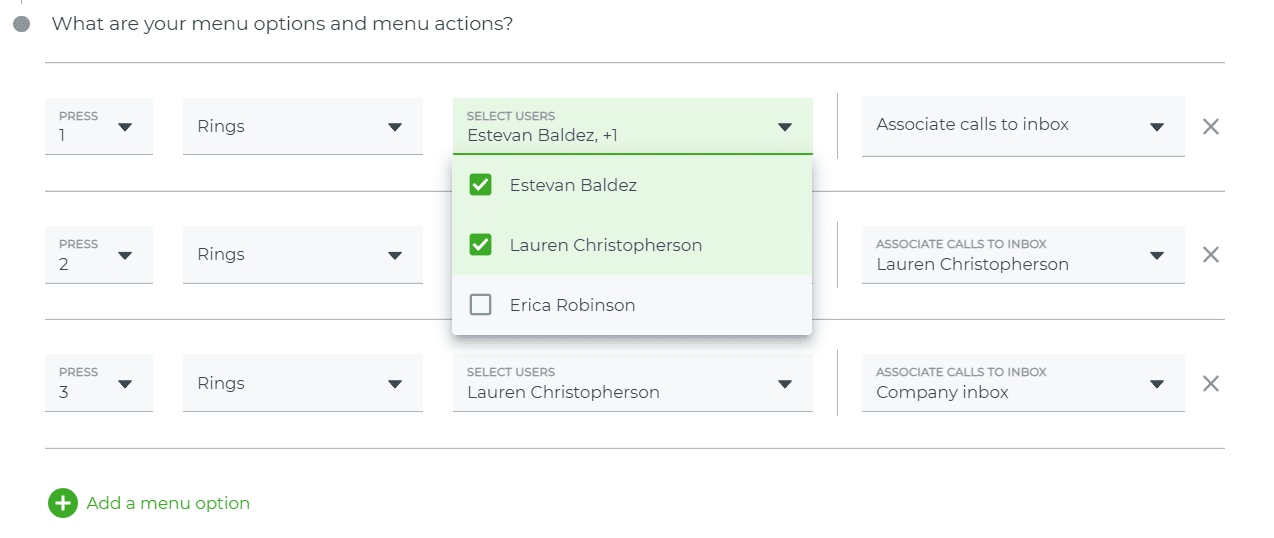Expand the first row Rings action dropdown
Image resolution: width=1274 pixels, height=538 pixels.
pos(302,126)
